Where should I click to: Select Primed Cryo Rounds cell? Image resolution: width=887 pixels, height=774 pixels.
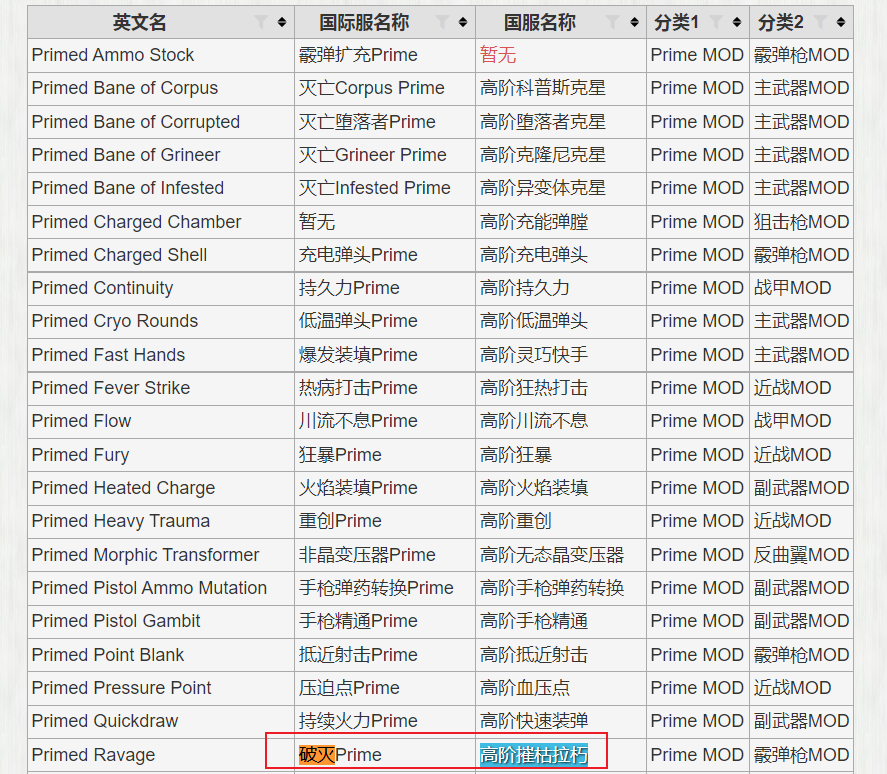[161, 321]
